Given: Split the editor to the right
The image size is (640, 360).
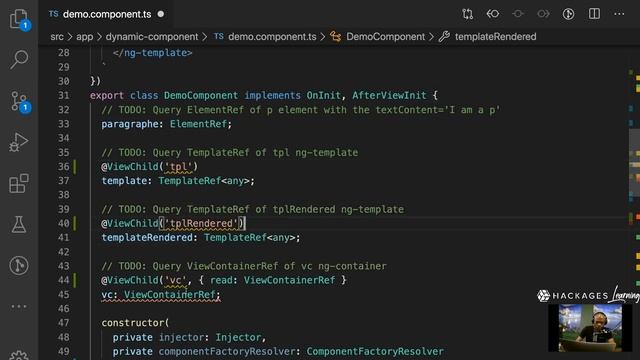Looking at the screenshot, I should click(x=594, y=14).
